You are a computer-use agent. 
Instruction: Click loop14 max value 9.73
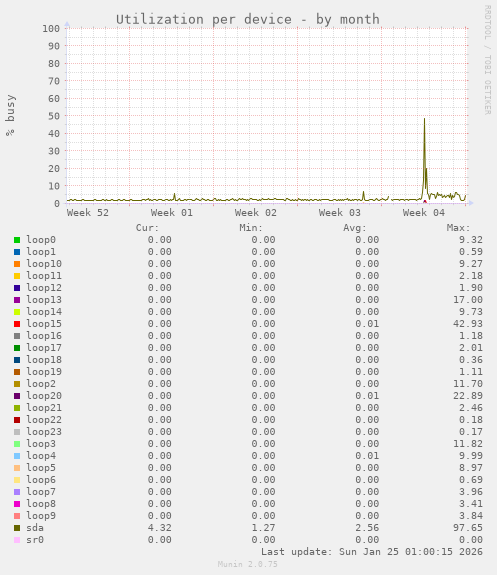pos(471,312)
